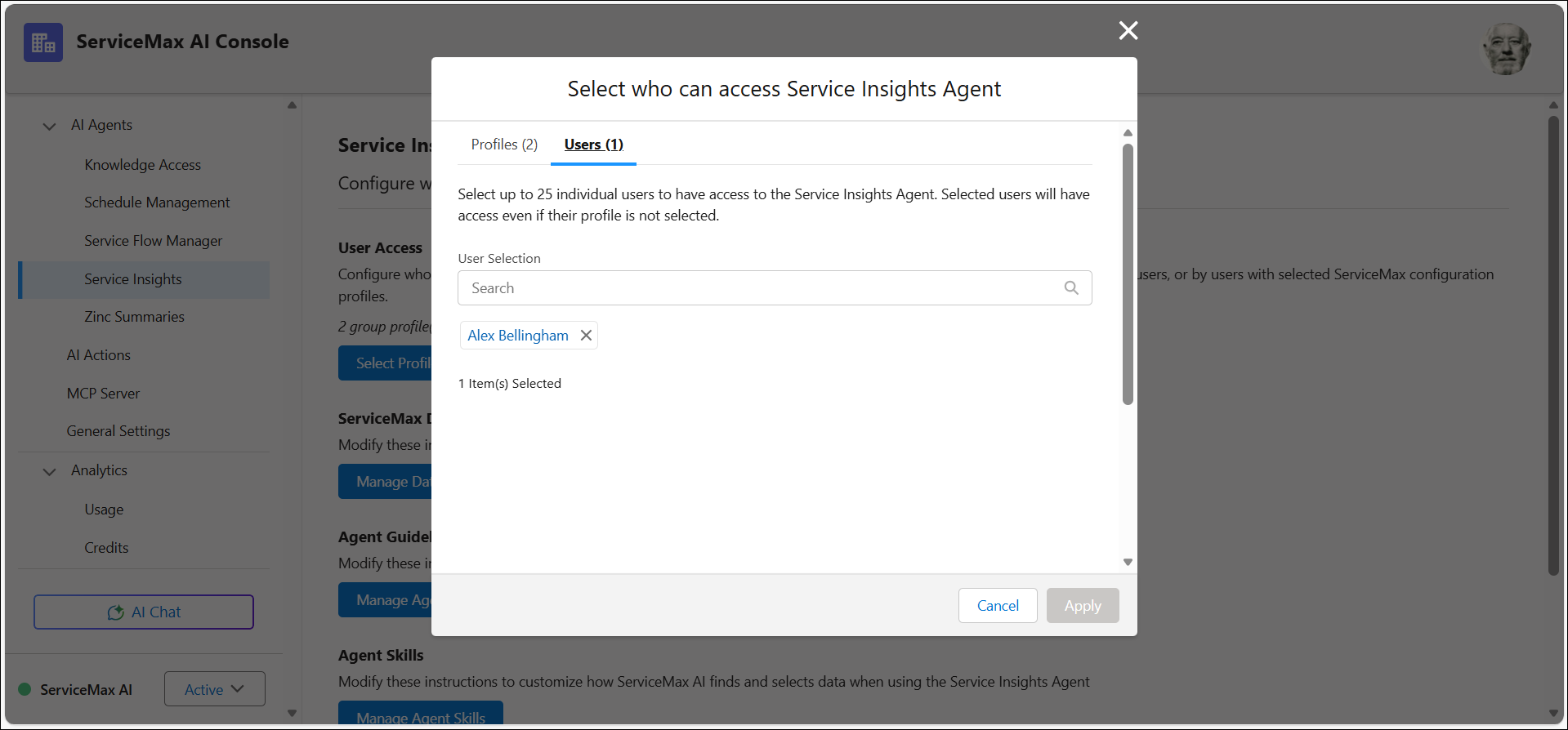Close the access dialog with the X icon
The image size is (1568, 730).
1128,30
